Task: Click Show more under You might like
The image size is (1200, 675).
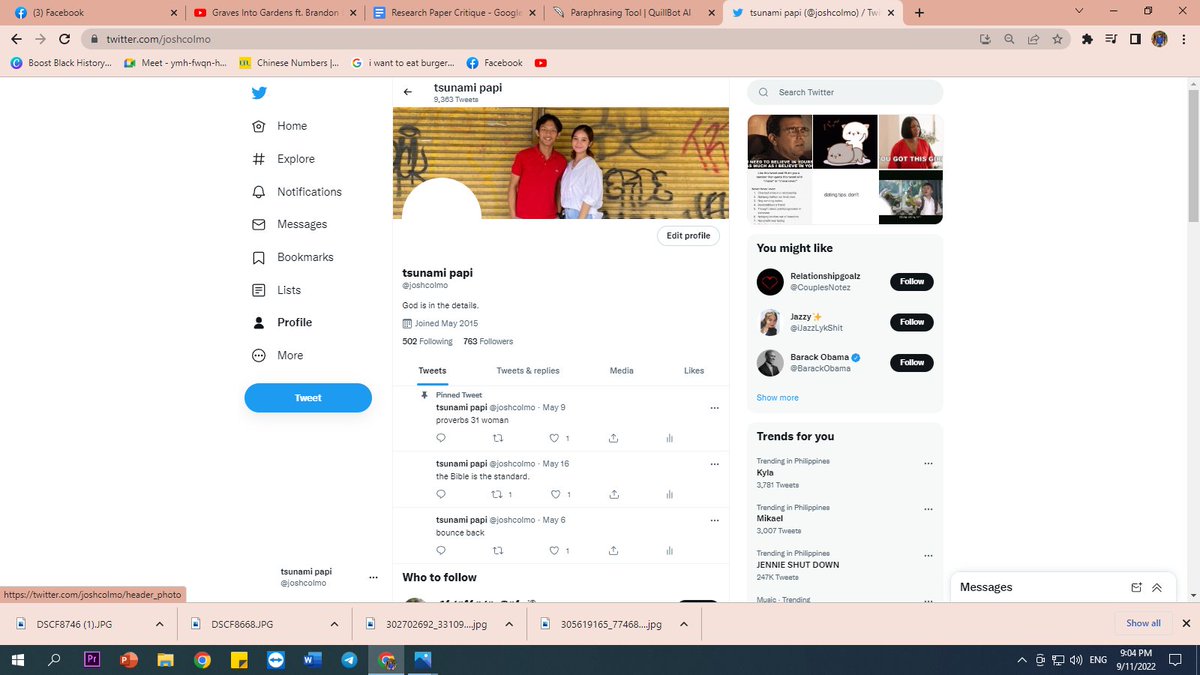Action: (x=778, y=398)
